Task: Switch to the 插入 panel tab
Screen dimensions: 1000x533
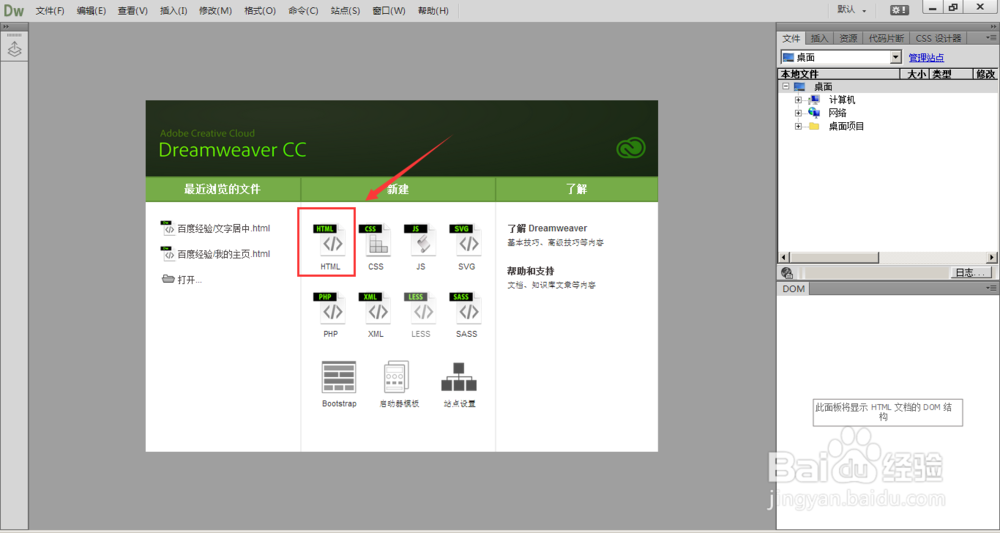Action: 819,38
